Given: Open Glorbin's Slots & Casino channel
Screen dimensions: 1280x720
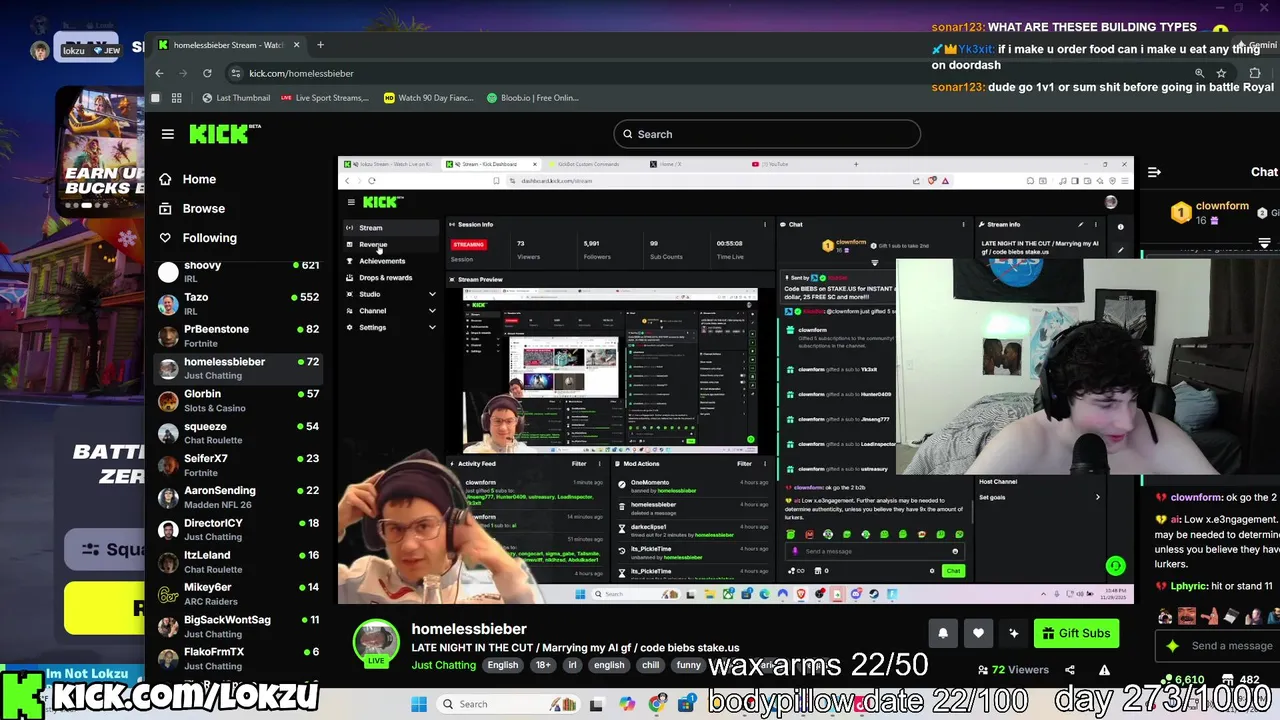Looking at the screenshot, I should coord(238,401).
